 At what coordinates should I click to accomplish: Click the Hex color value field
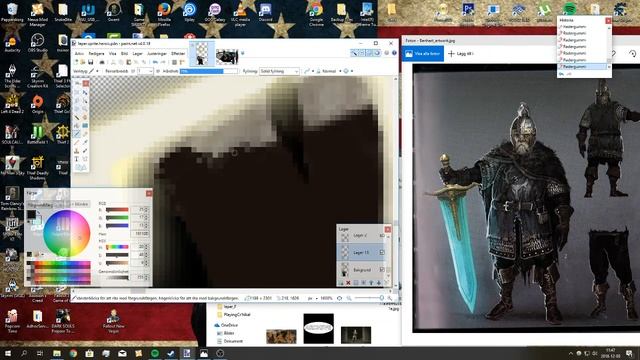click(x=140, y=233)
